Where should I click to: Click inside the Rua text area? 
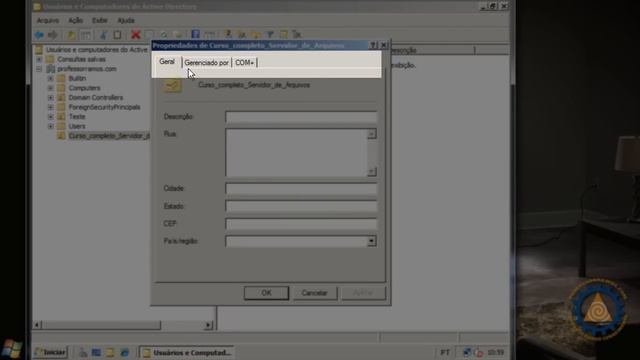[296, 153]
